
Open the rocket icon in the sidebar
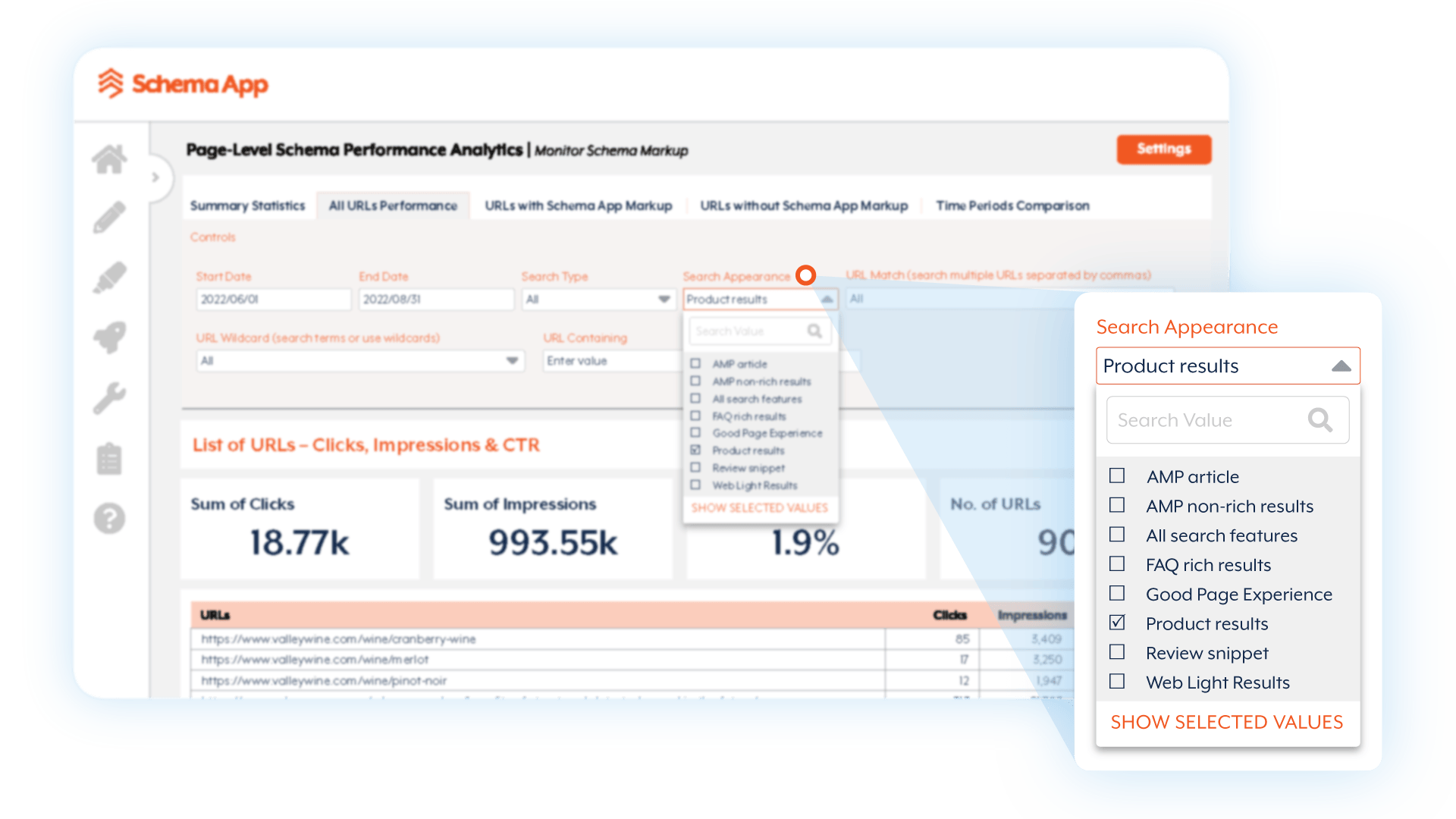109,338
